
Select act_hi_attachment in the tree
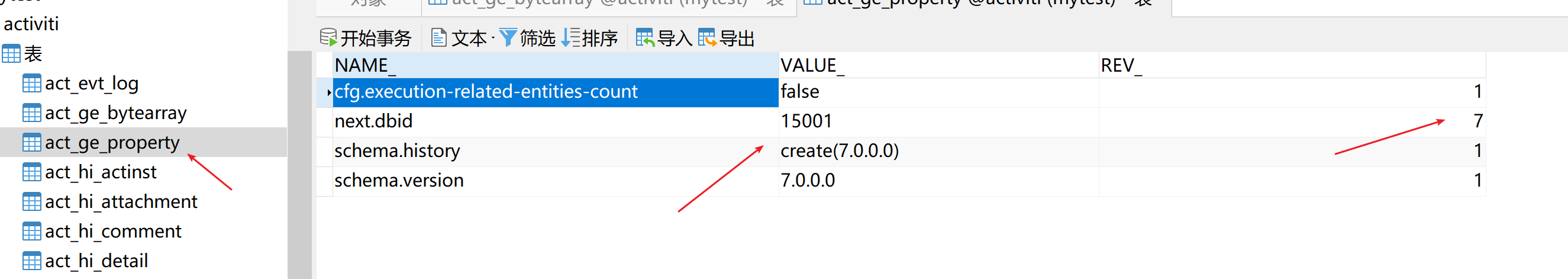(x=121, y=201)
